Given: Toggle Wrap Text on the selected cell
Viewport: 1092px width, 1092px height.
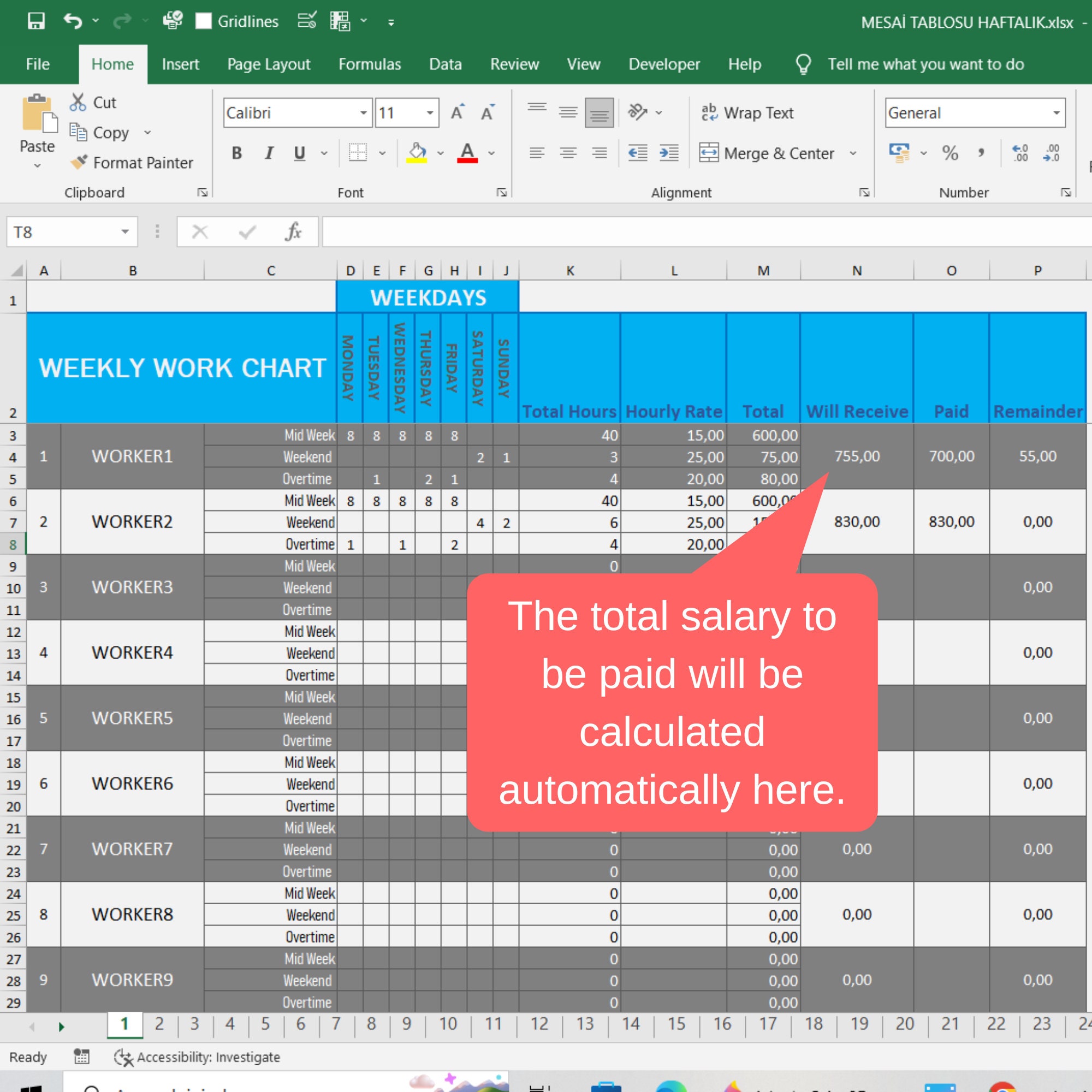Looking at the screenshot, I should pos(748,112).
